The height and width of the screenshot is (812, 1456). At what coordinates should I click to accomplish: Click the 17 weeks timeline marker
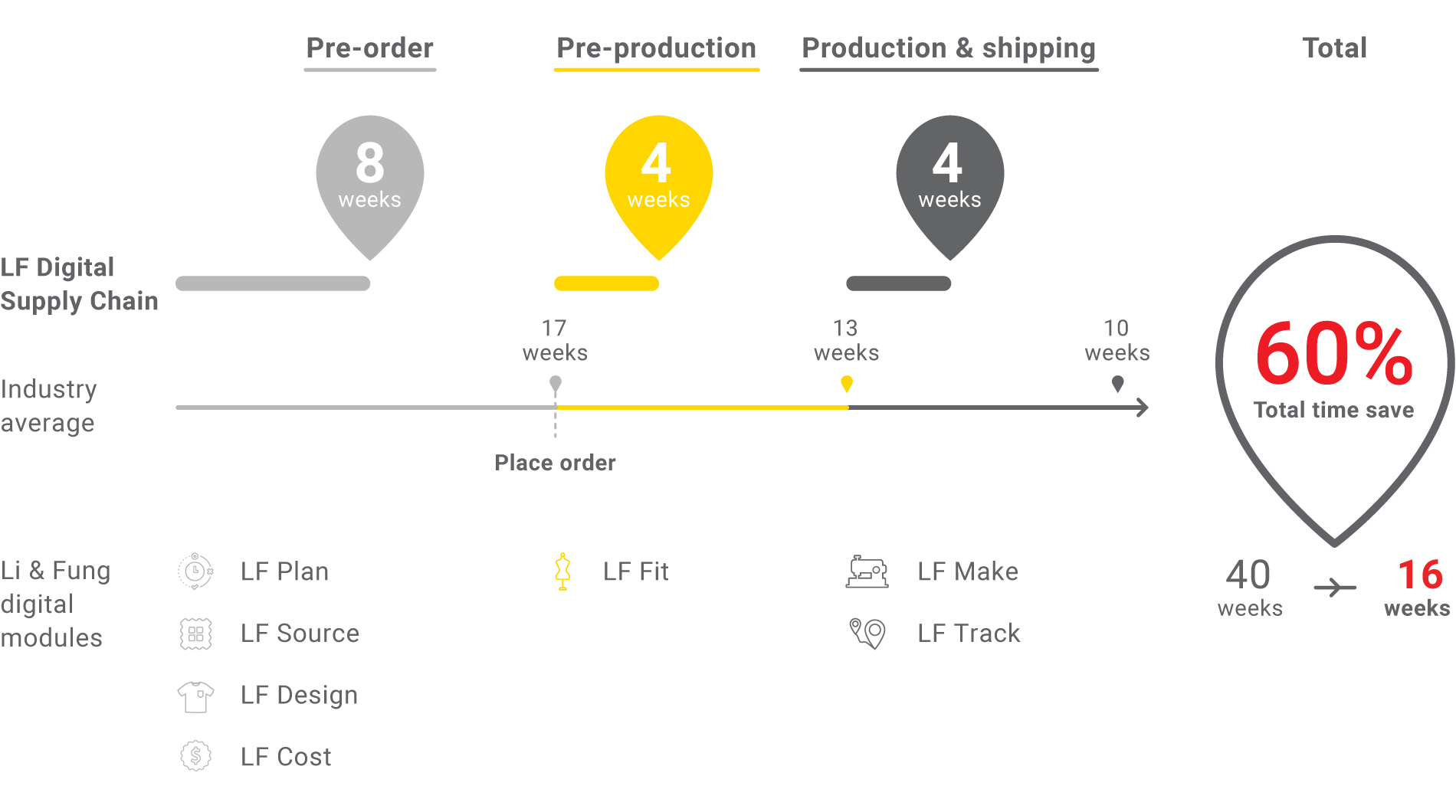pyautogui.click(x=556, y=383)
